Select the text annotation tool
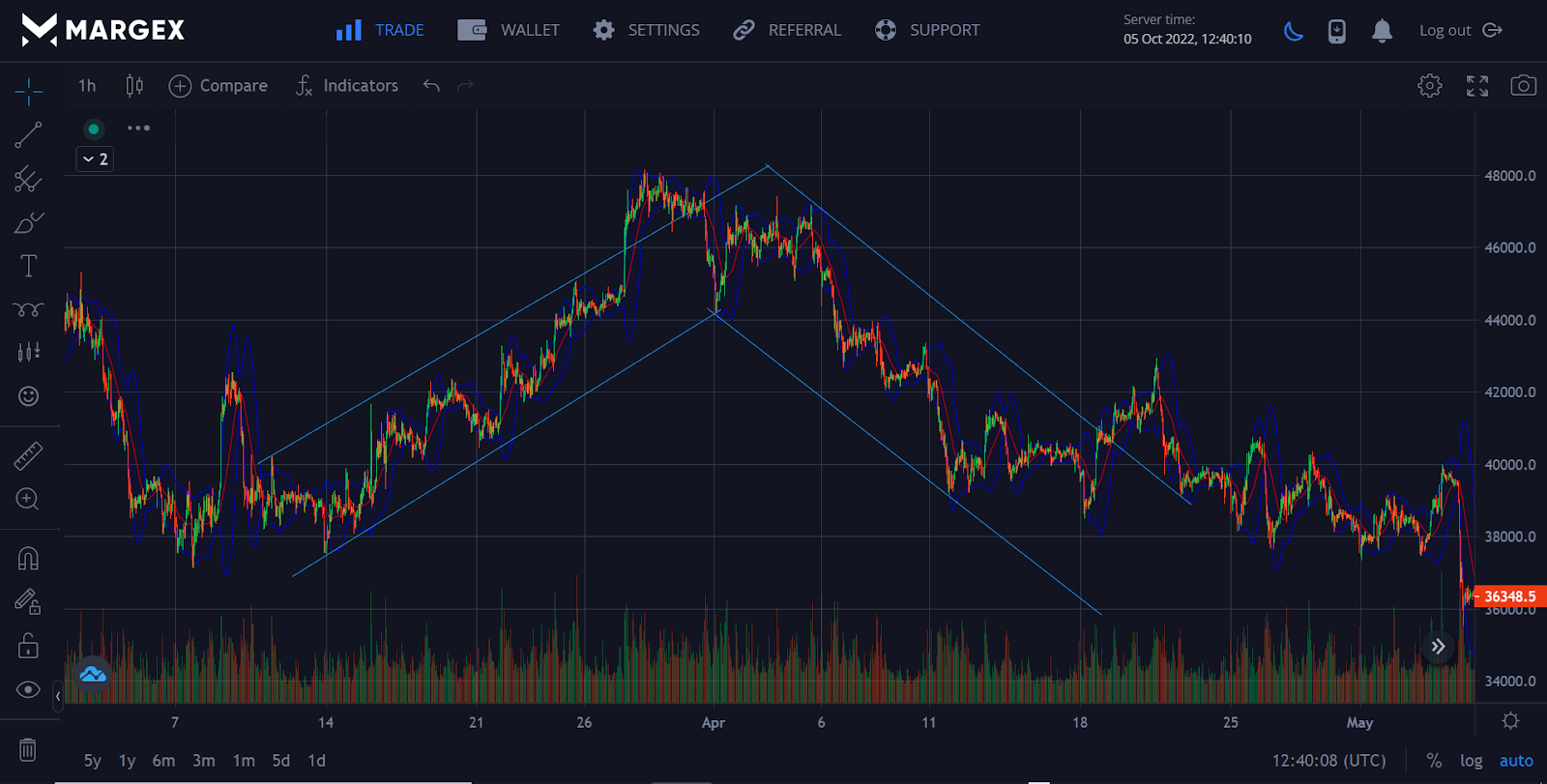This screenshot has height=784, width=1547. (x=28, y=266)
